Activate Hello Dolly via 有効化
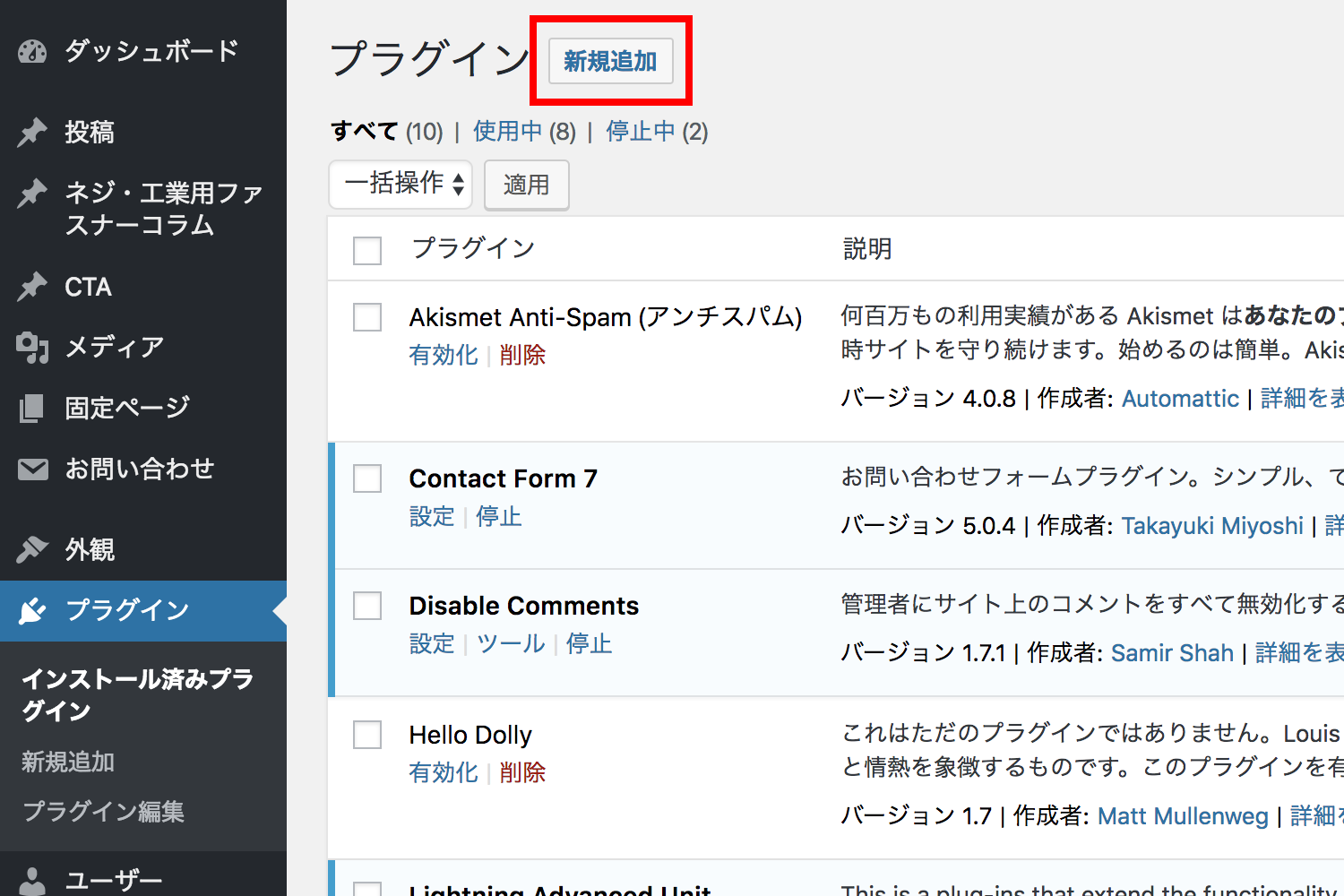The width and height of the screenshot is (1344, 896). coord(444,772)
